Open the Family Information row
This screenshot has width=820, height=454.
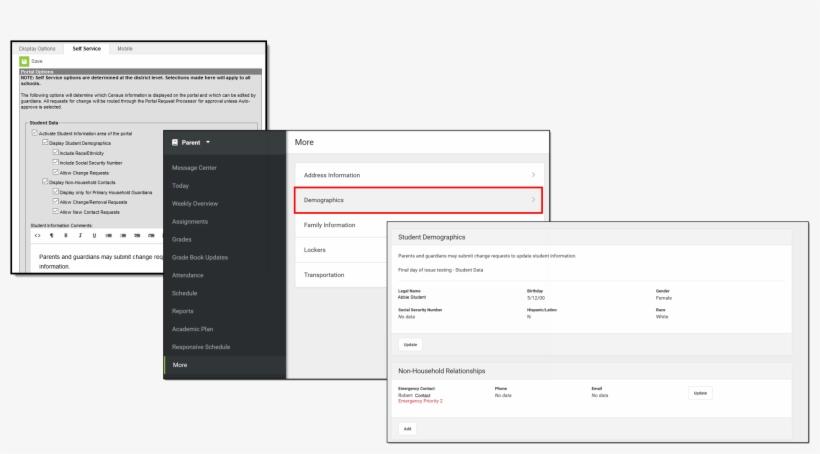tap(341, 225)
